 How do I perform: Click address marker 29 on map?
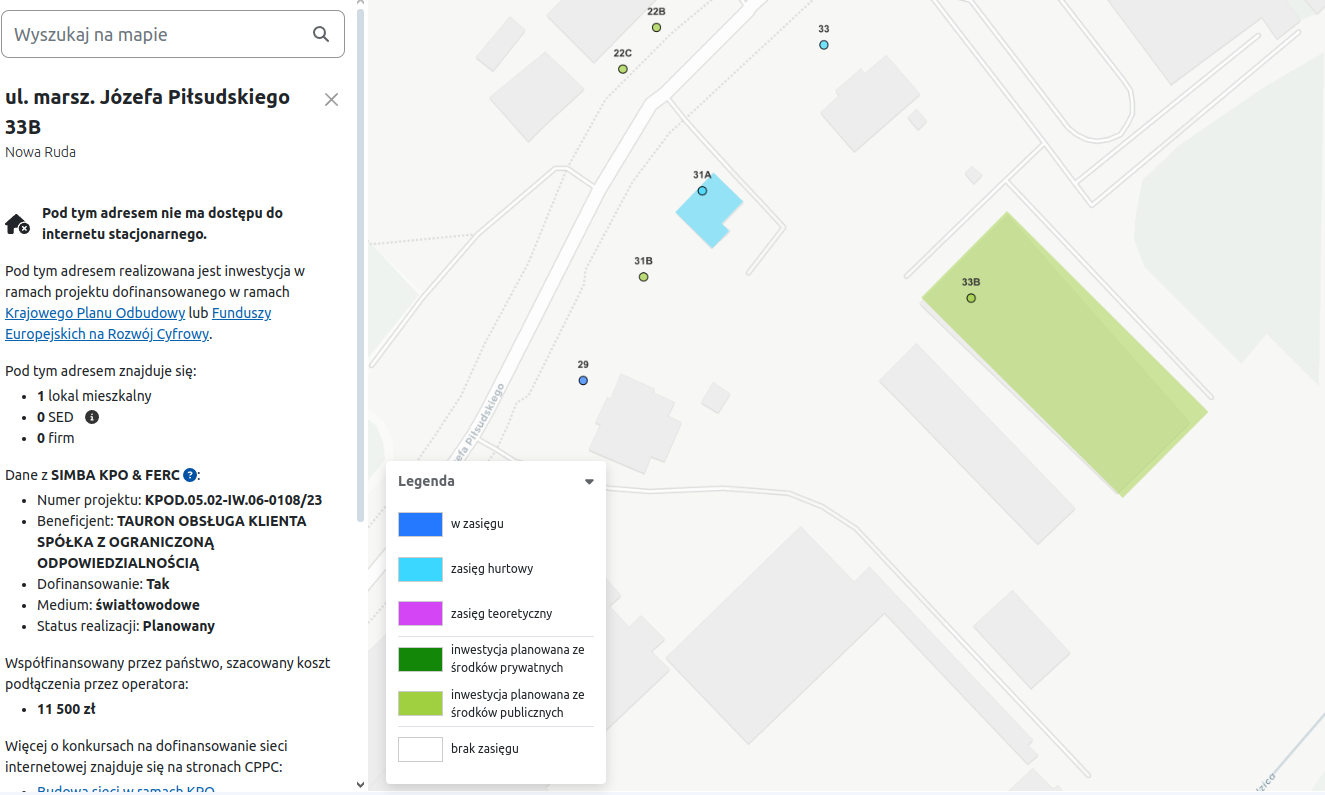tap(583, 381)
